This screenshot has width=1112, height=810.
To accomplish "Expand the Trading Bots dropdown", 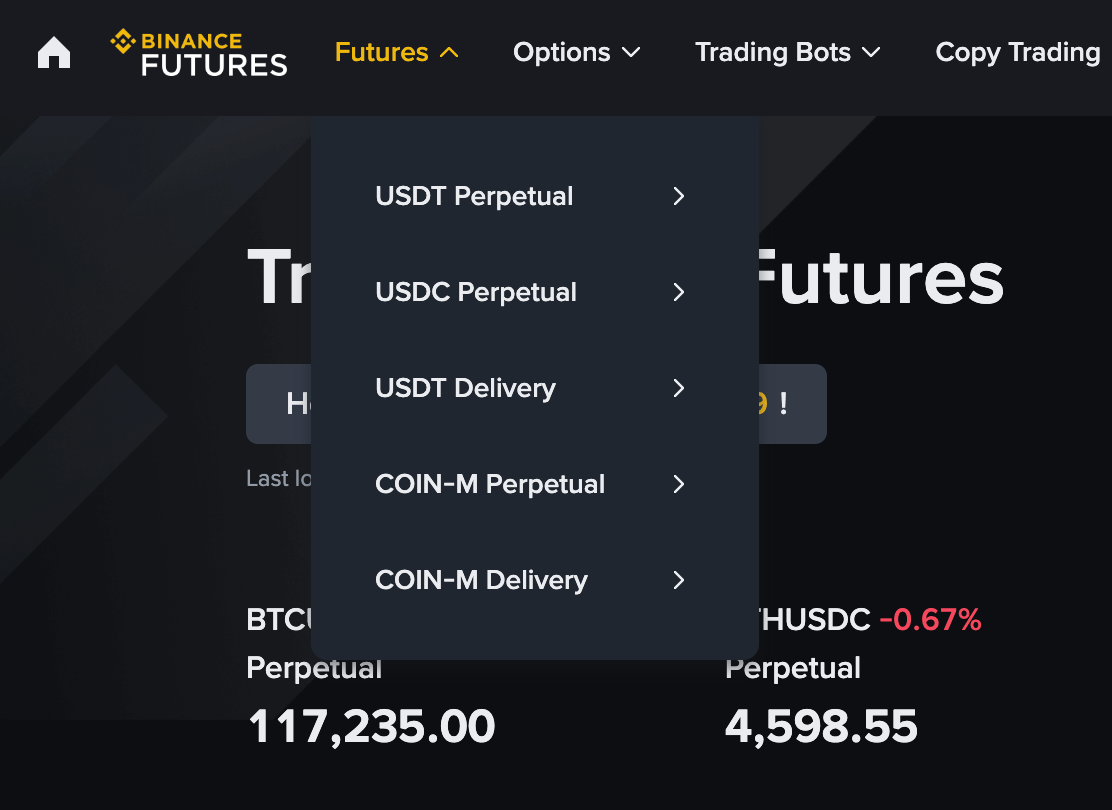I will 787,52.
